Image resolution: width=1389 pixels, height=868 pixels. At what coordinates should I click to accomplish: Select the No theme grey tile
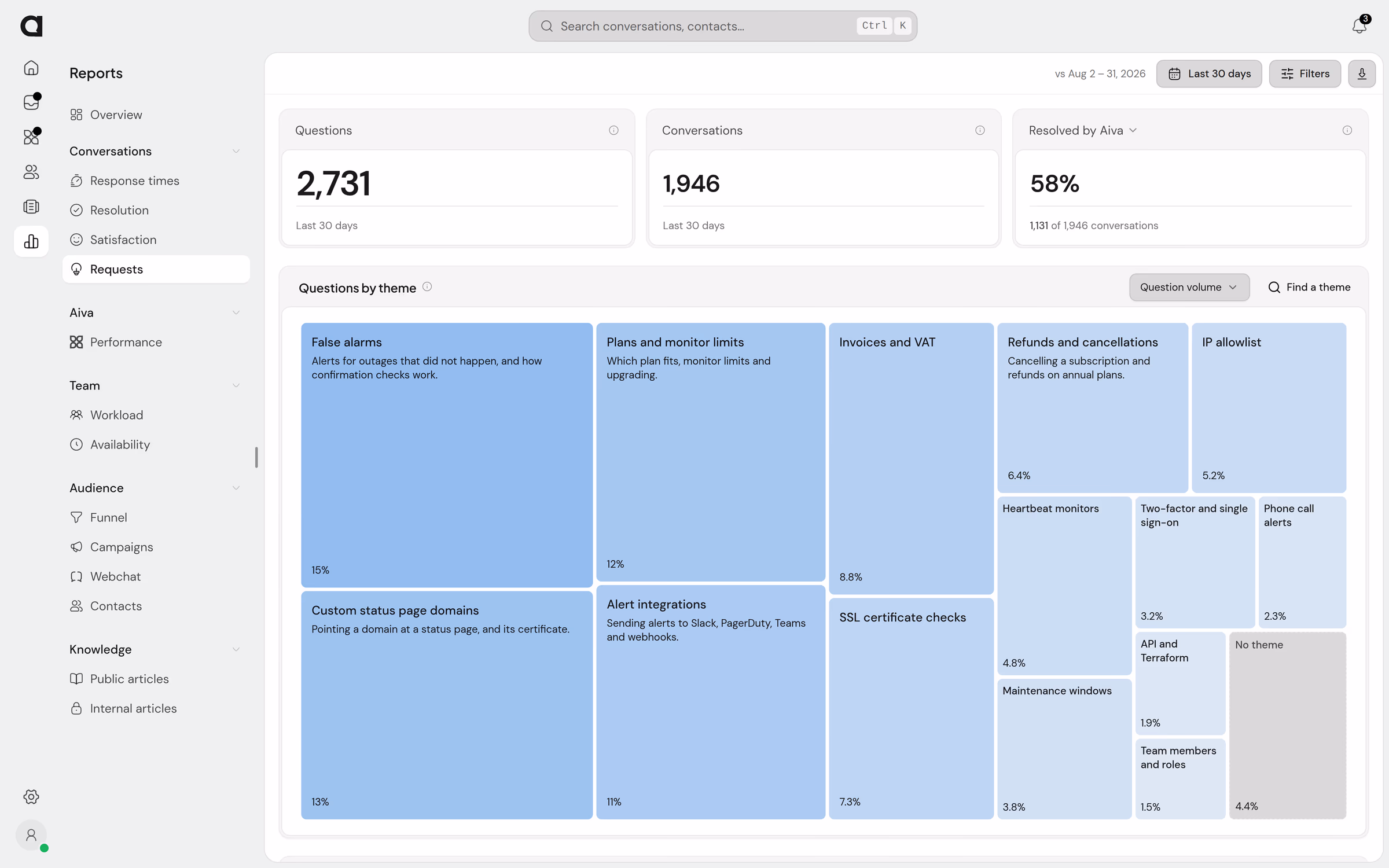(x=1288, y=726)
